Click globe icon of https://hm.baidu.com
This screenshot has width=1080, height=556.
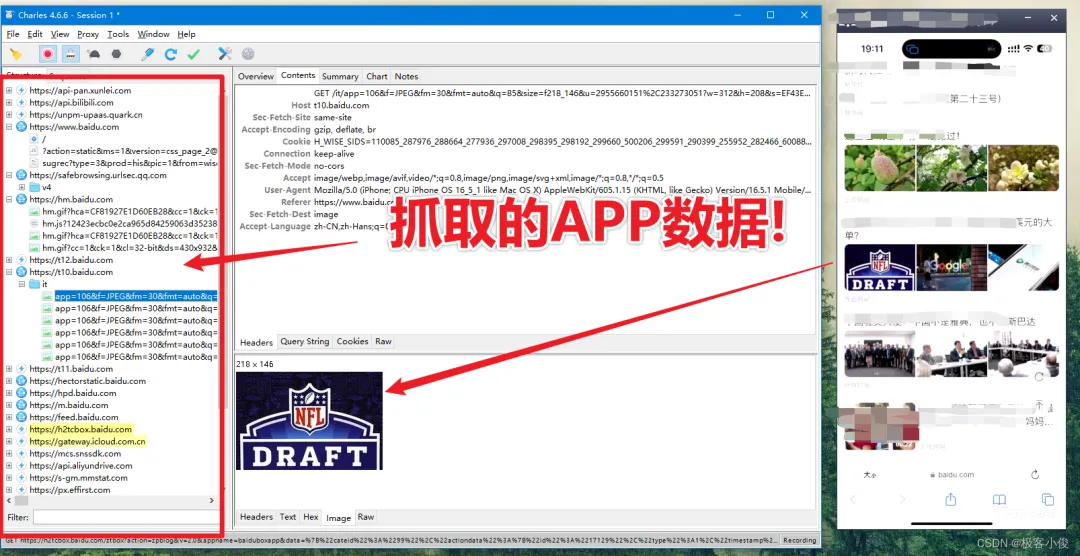[x=21, y=199]
